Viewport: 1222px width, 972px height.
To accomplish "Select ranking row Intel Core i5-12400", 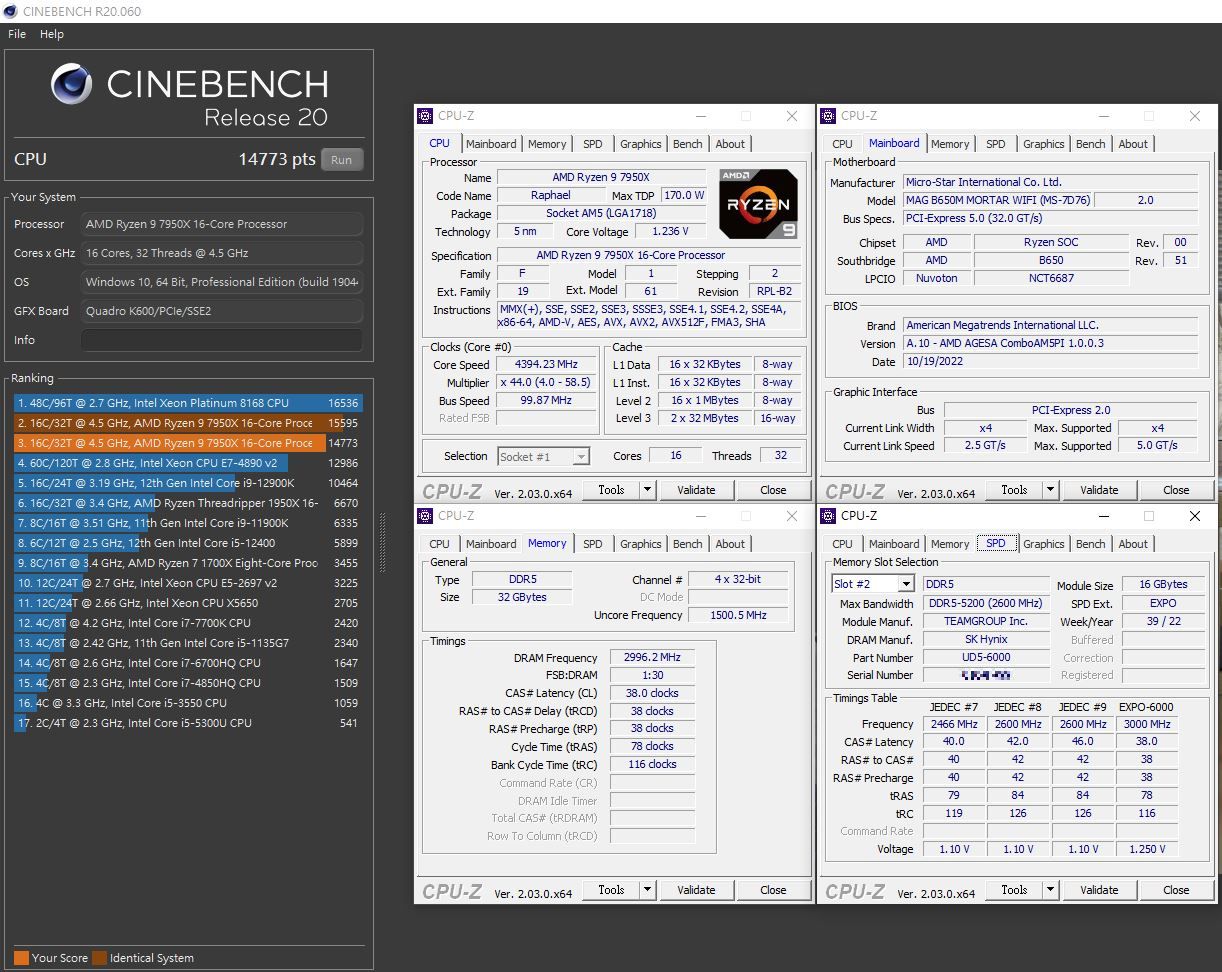I will click(x=188, y=543).
